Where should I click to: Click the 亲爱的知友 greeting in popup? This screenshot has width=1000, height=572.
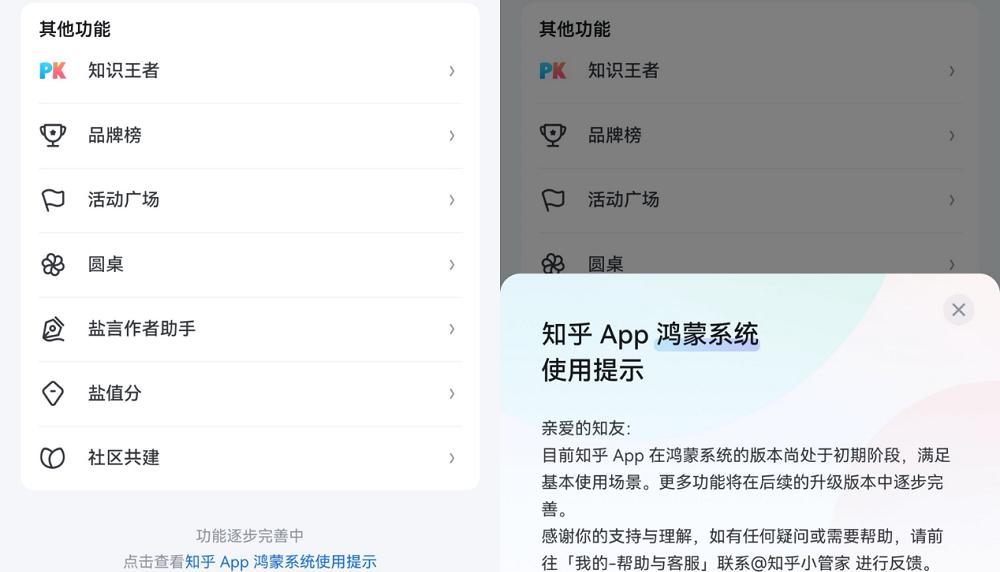tap(585, 429)
